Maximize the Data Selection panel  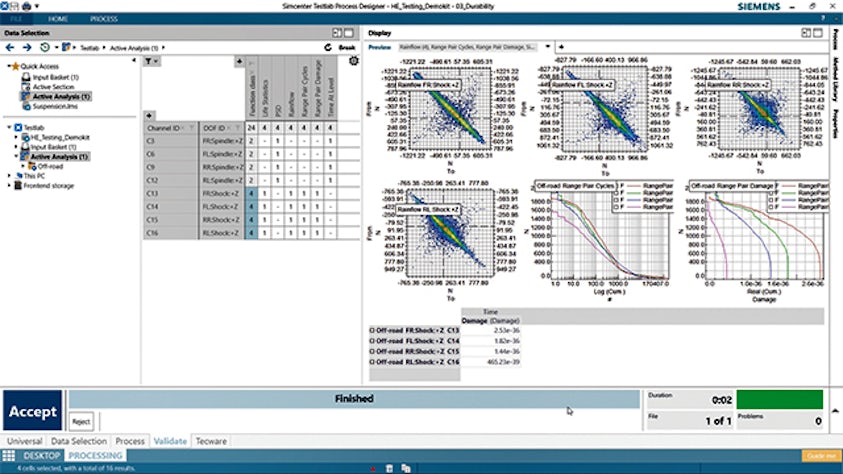349,33
